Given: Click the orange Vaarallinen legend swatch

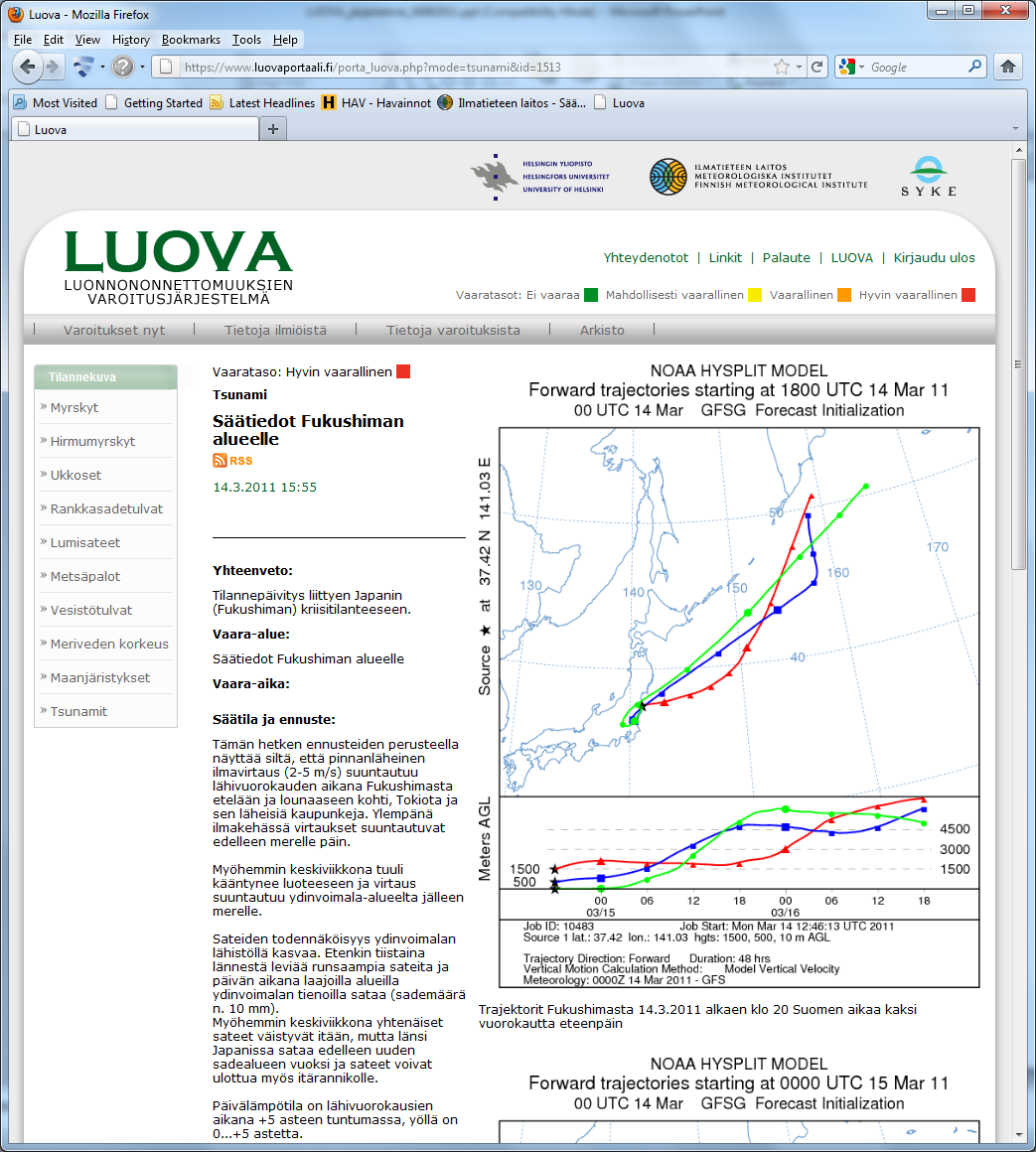Looking at the screenshot, I should 844,295.
